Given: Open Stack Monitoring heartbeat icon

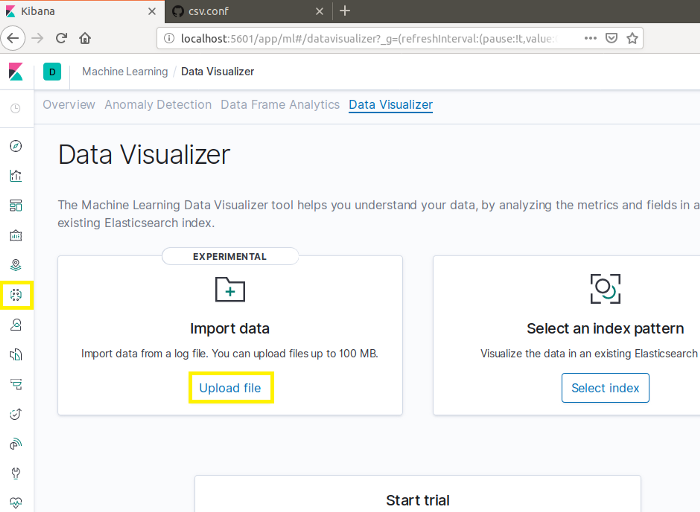Looking at the screenshot, I should pos(16,503).
